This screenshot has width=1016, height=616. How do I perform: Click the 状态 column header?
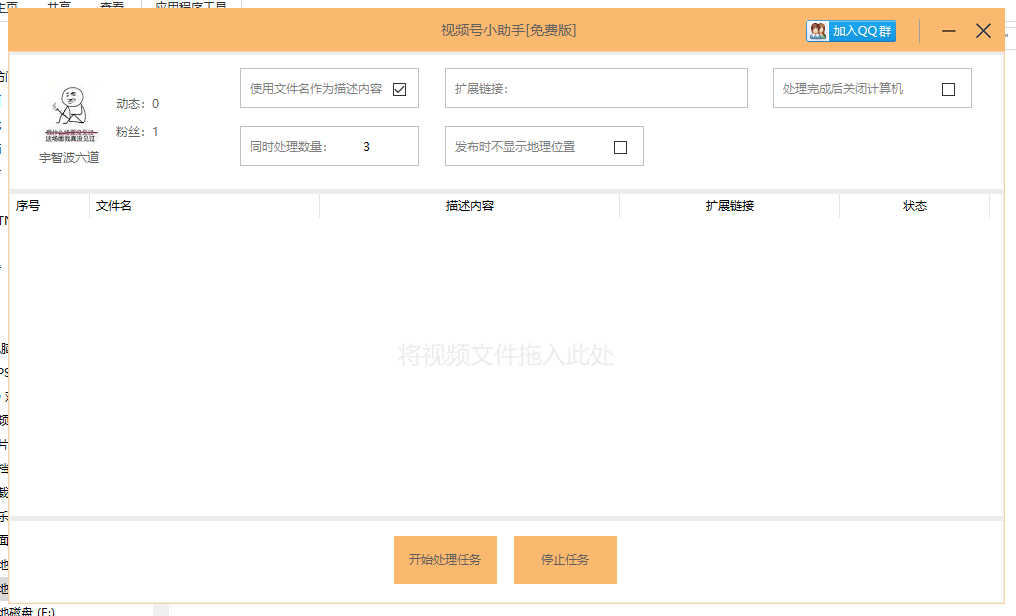[914, 206]
